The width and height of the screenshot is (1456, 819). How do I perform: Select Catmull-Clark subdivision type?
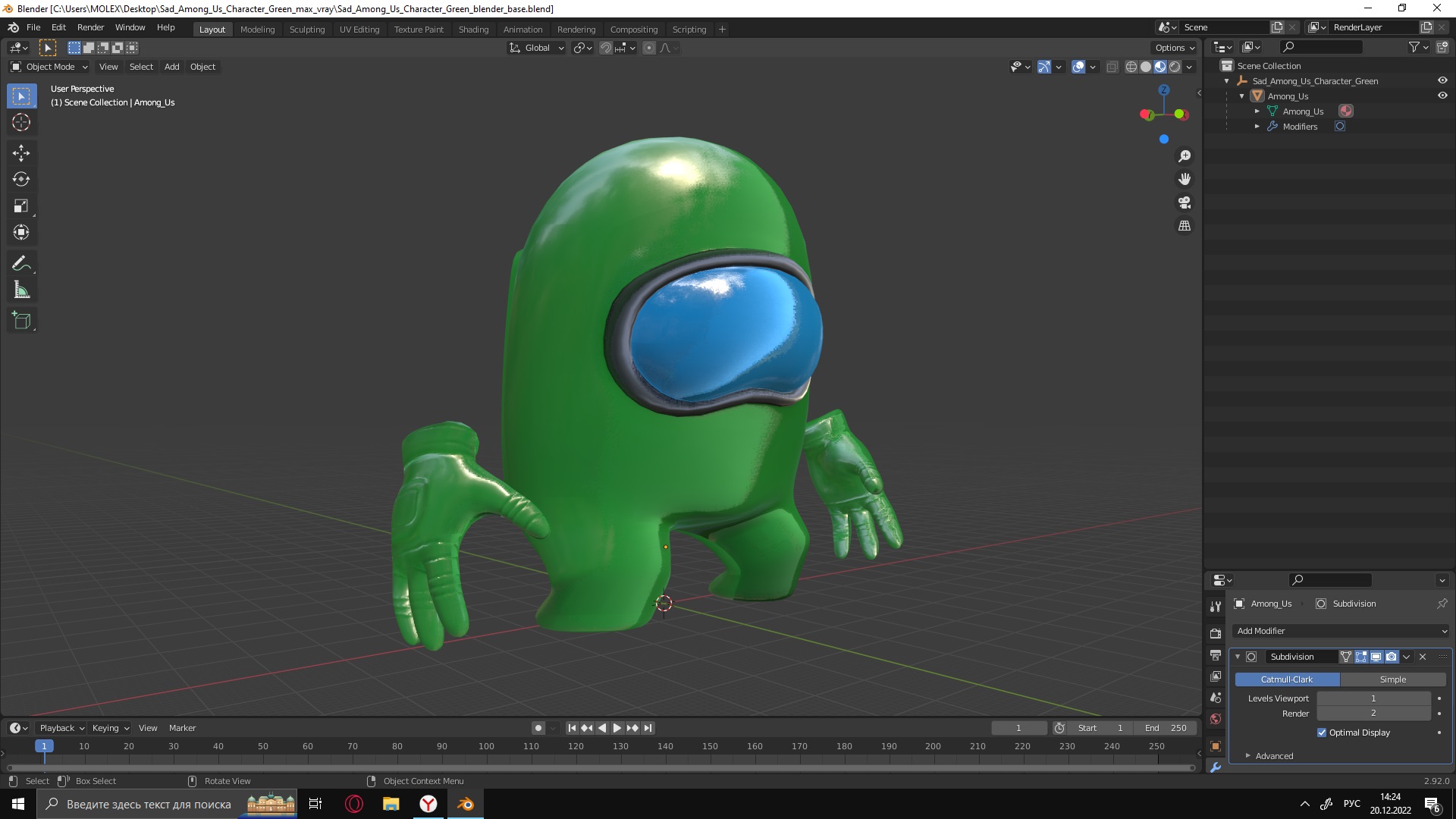tap(1287, 679)
